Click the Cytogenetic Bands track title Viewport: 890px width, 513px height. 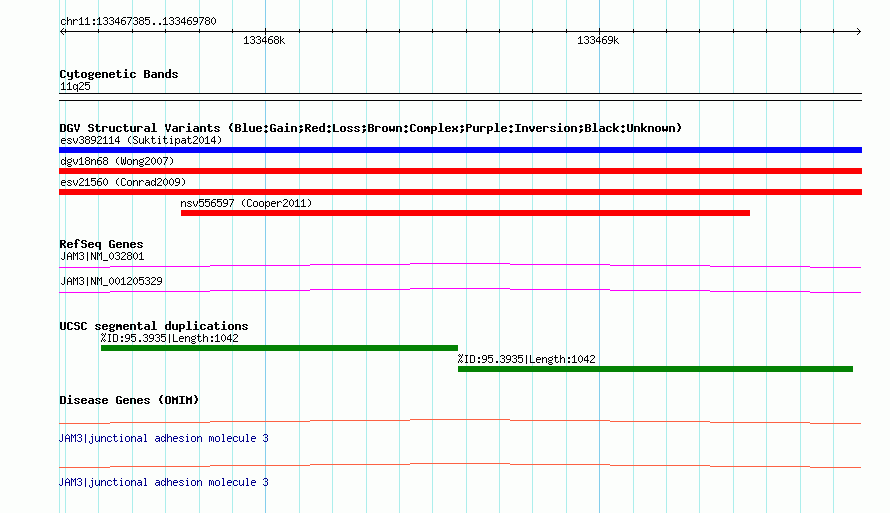(x=119, y=74)
